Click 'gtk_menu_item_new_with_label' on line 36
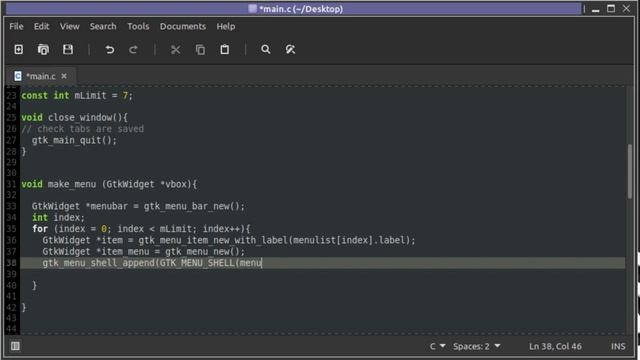Viewport: 640px width, 360px height. coord(213,240)
